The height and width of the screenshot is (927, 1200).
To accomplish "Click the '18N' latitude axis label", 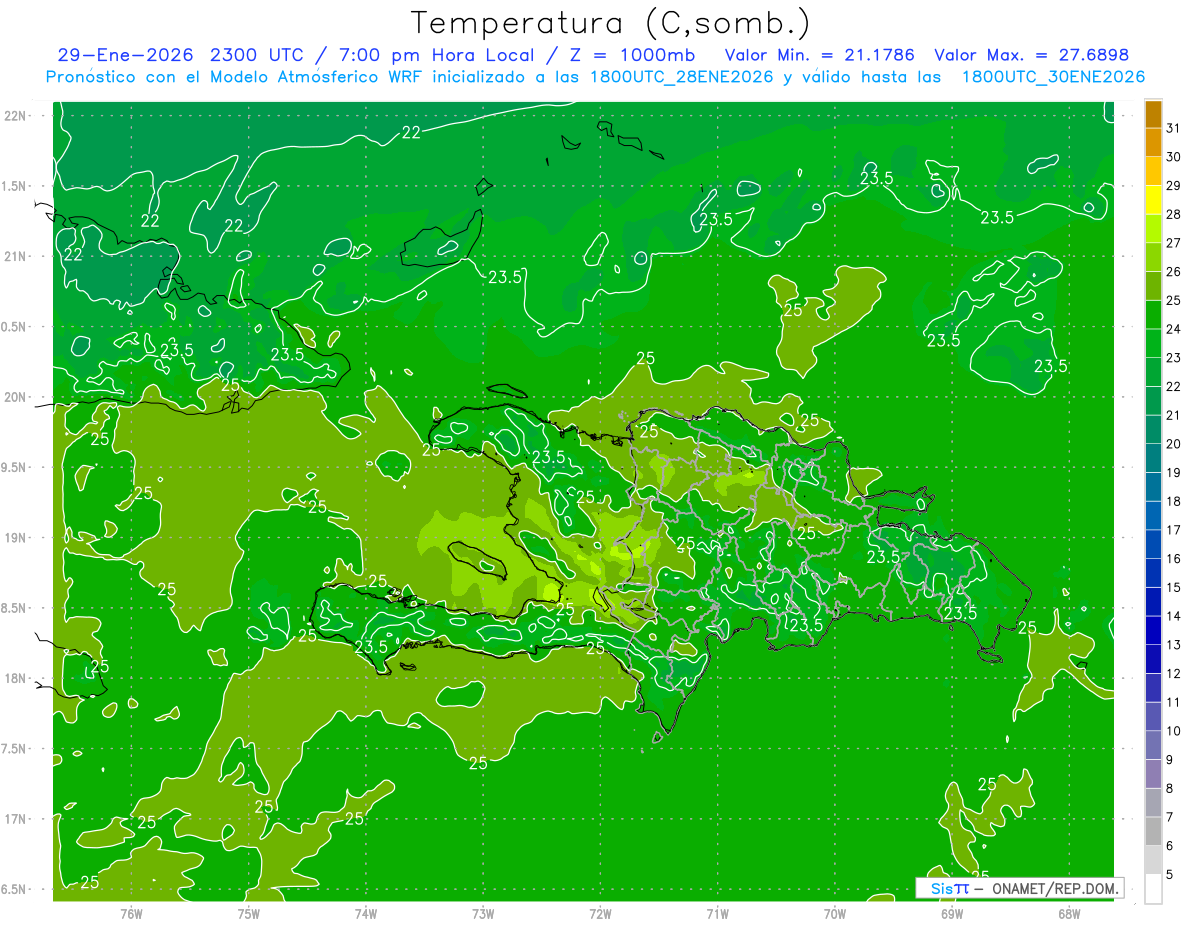I will click(16, 678).
